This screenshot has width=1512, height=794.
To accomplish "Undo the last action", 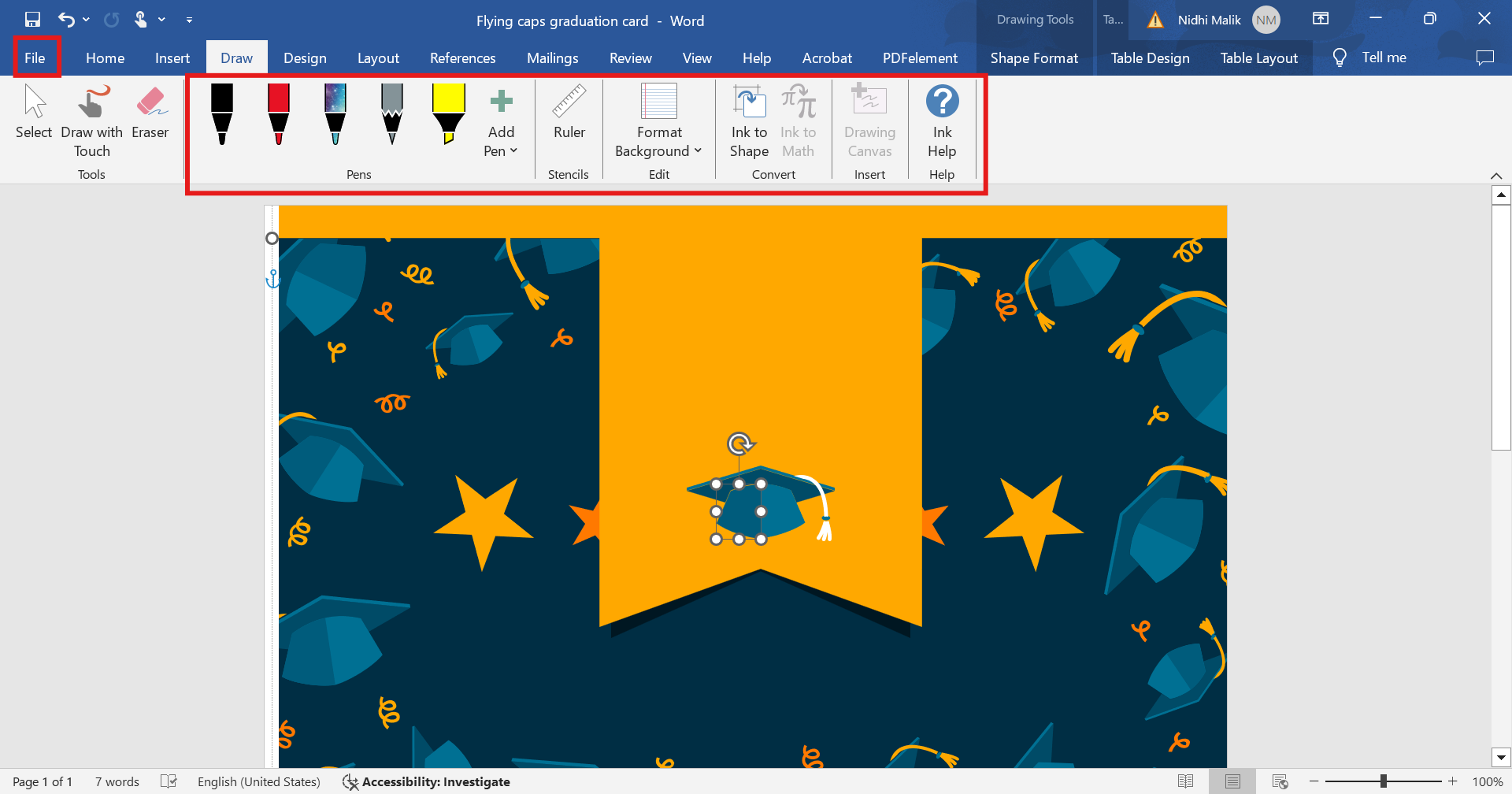I will pos(66,20).
